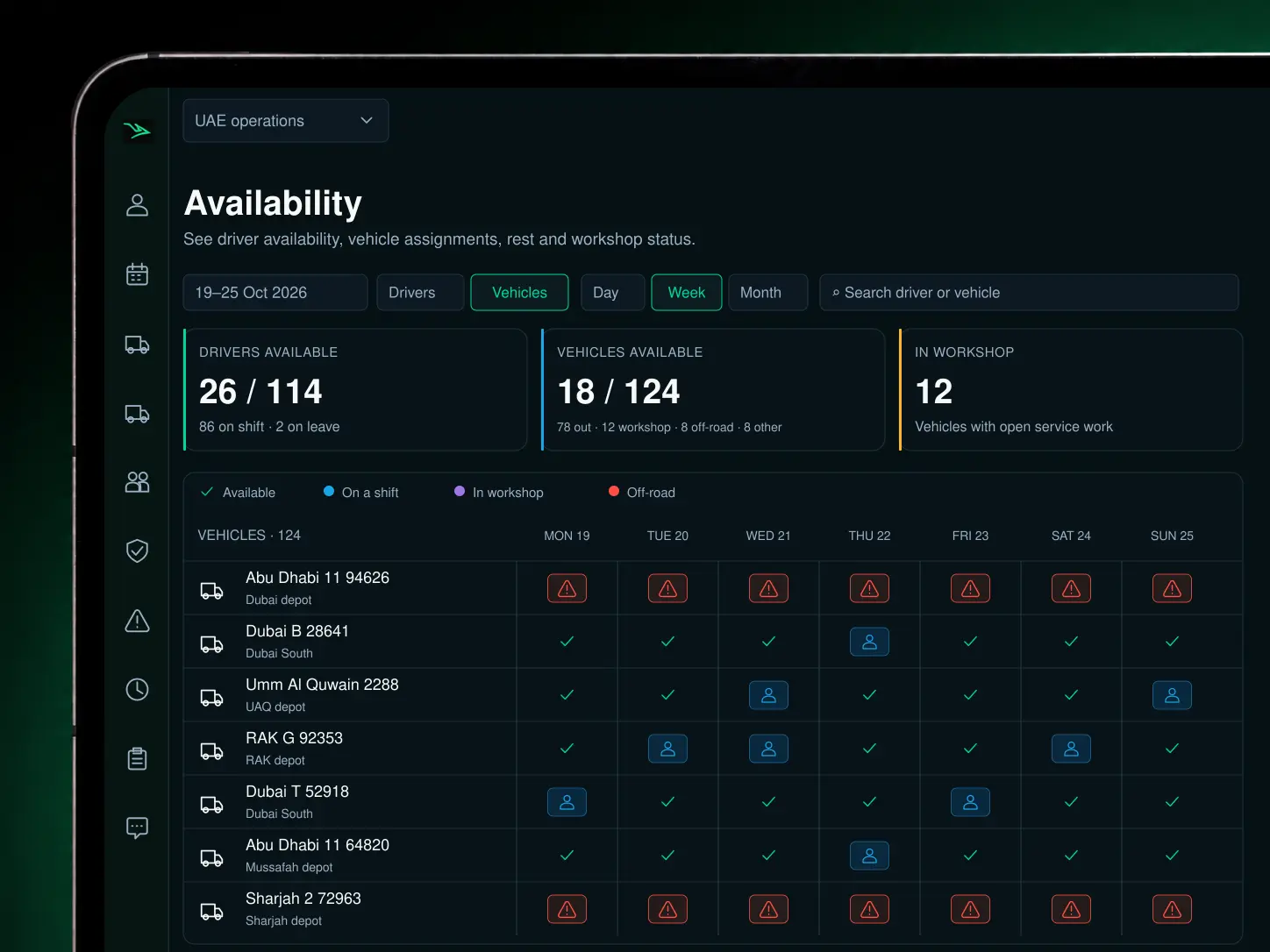
Task: Click on-shift icon for RAK G 92353 Tuesday
Action: 667,749
